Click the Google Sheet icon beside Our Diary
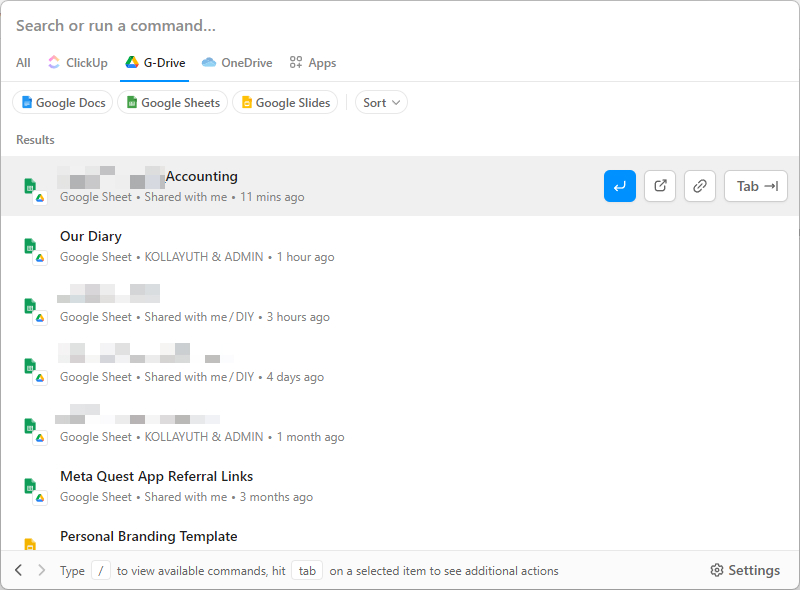The width and height of the screenshot is (800, 590). coord(35,251)
